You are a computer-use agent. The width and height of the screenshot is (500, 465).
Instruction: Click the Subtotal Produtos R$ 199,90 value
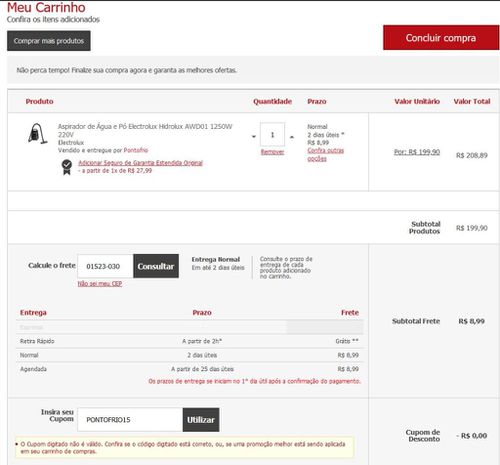pyautogui.click(x=472, y=228)
